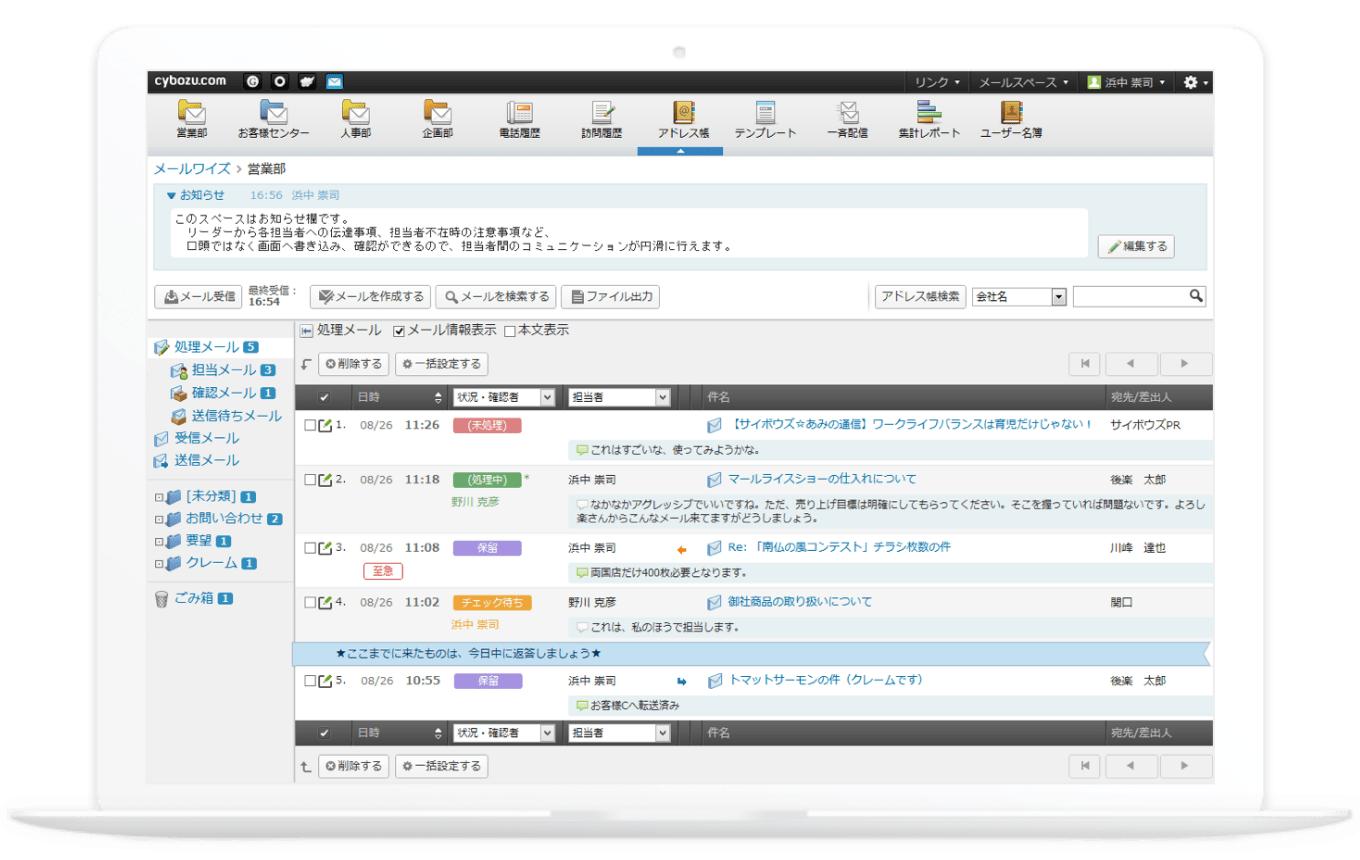Open the ごみ箱 trash folder
The width and height of the screenshot is (1360, 860).
[194, 599]
